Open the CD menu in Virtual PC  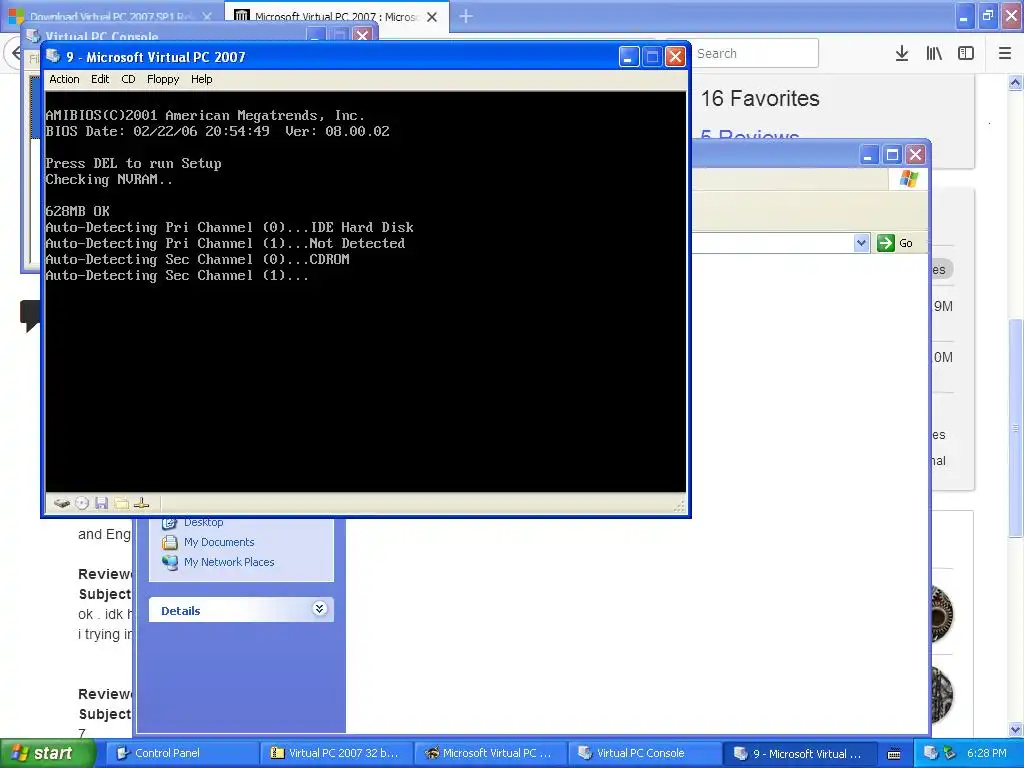128,79
